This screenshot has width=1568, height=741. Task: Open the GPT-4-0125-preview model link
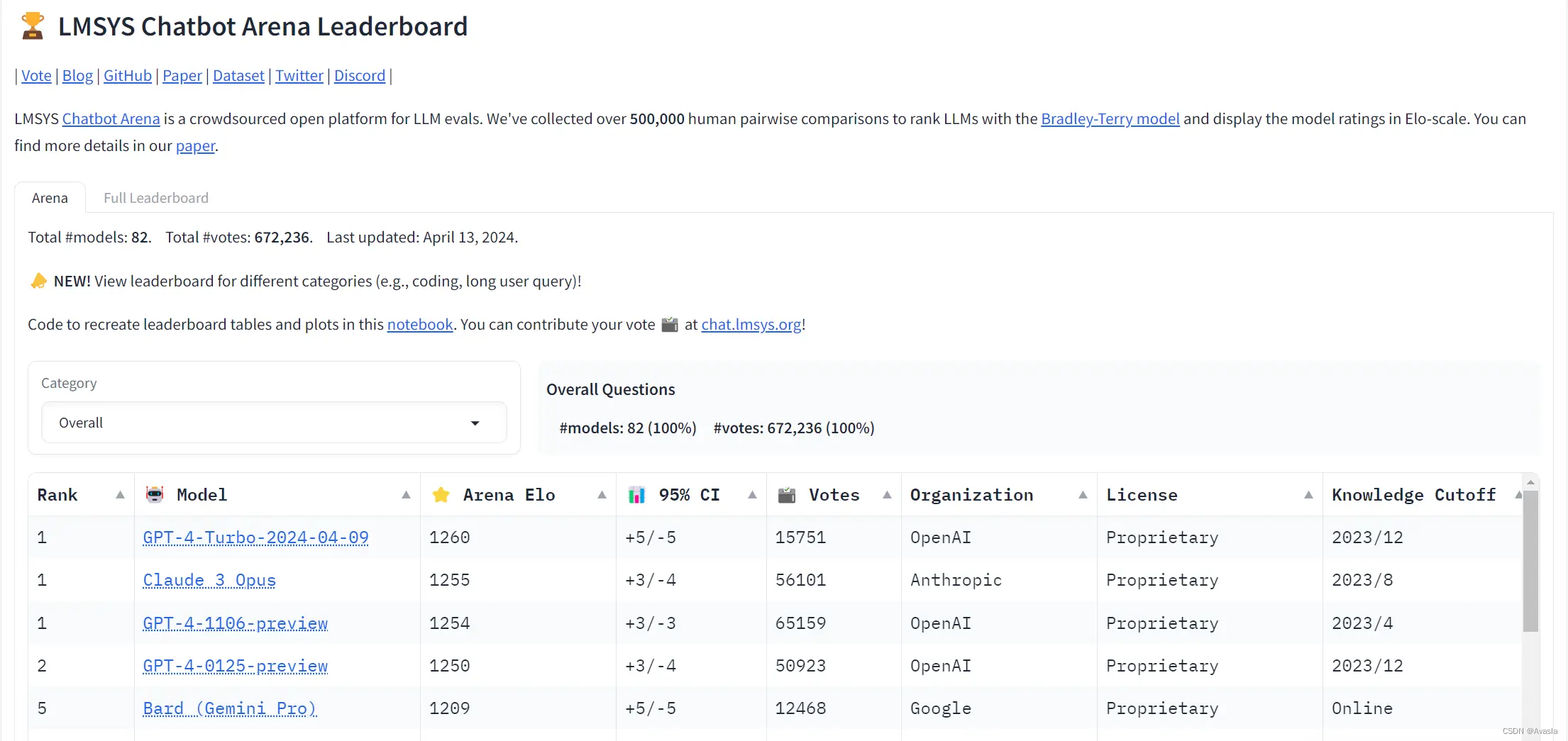235,666
